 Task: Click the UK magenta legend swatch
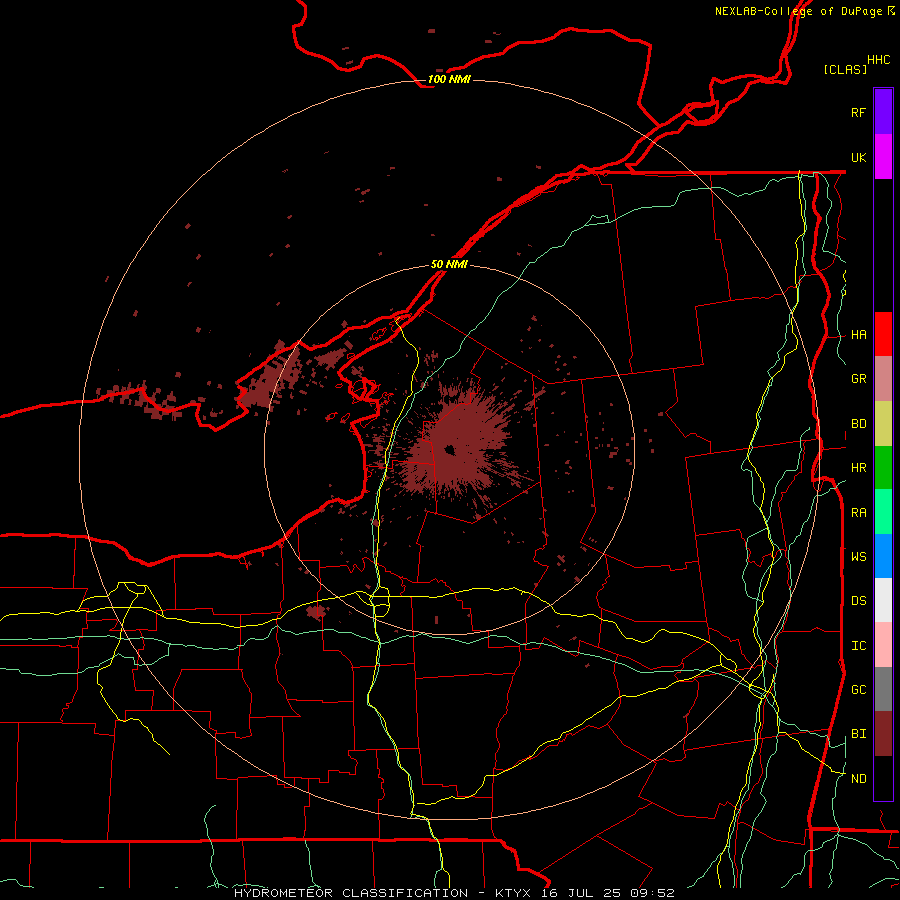click(883, 157)
